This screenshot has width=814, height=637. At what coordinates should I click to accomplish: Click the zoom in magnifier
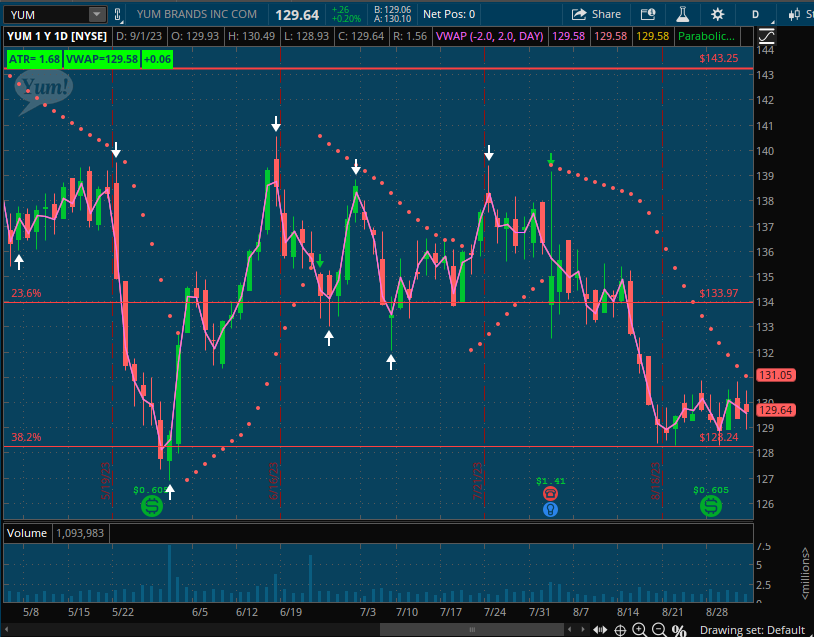(640, 630)
